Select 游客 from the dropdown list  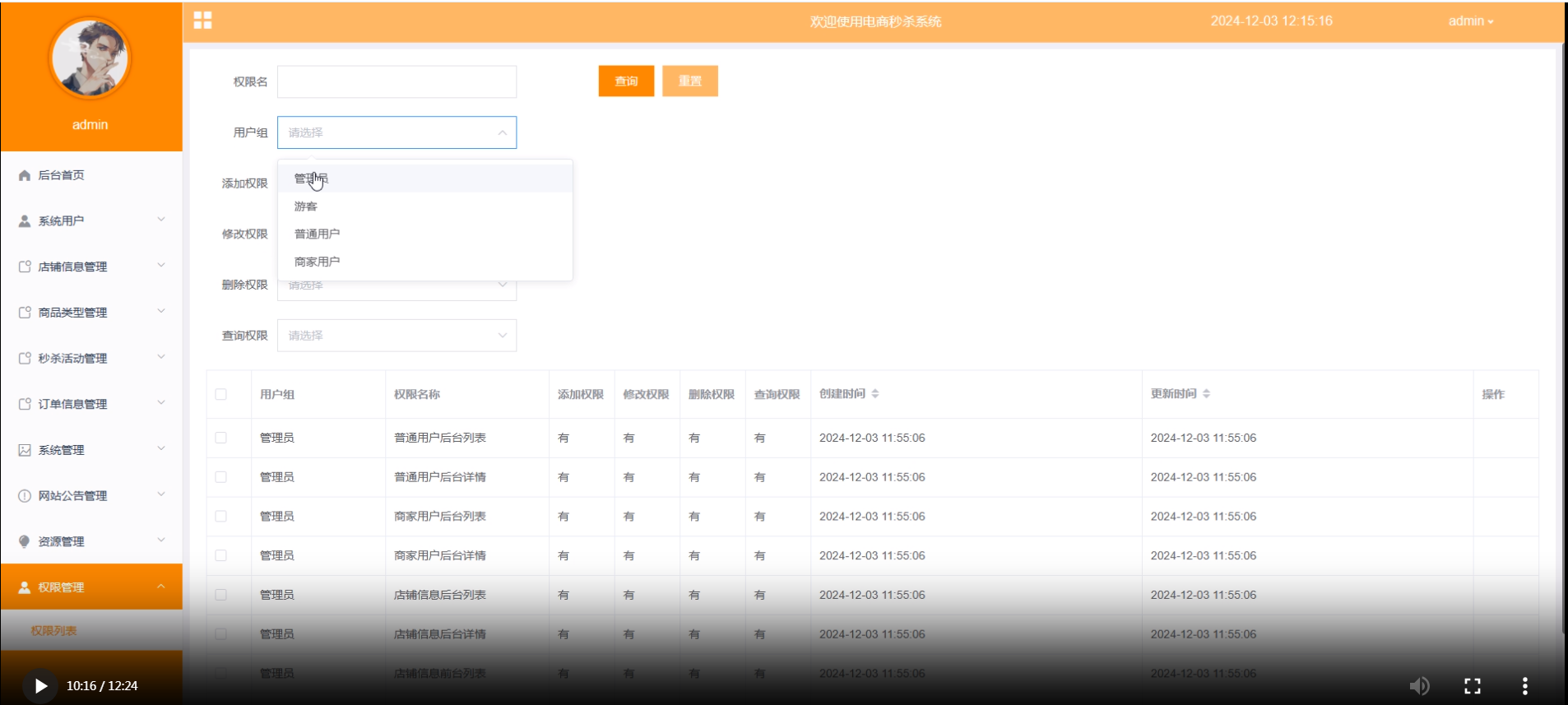[425, 206]
